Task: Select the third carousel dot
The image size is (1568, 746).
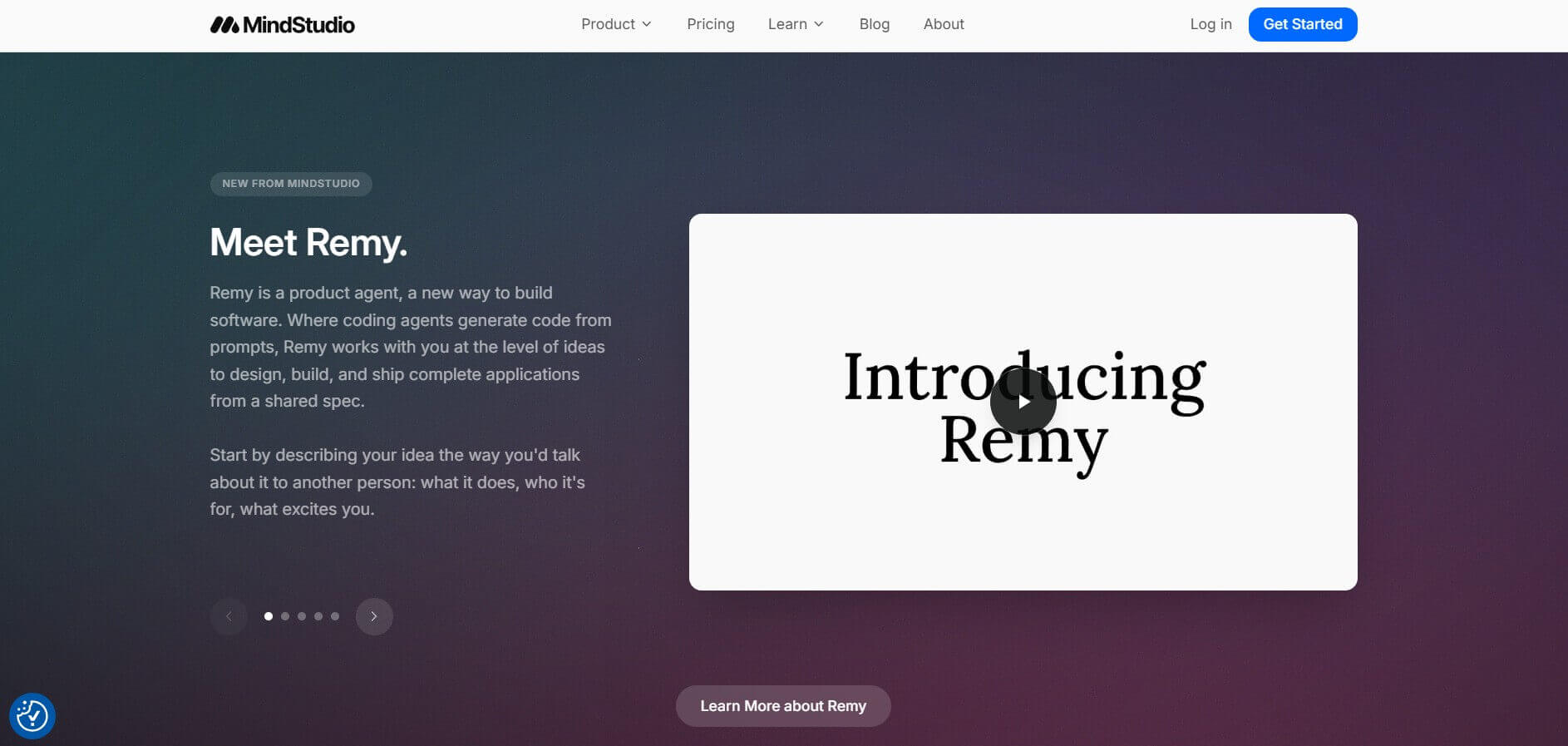Action: click(302, 616)
